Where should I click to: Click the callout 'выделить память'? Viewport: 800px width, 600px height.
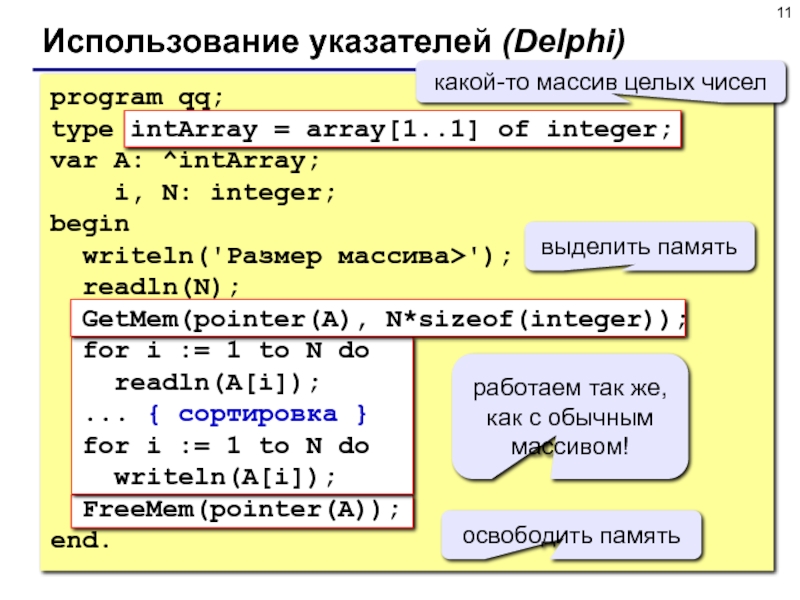click(x=639, y=247)
